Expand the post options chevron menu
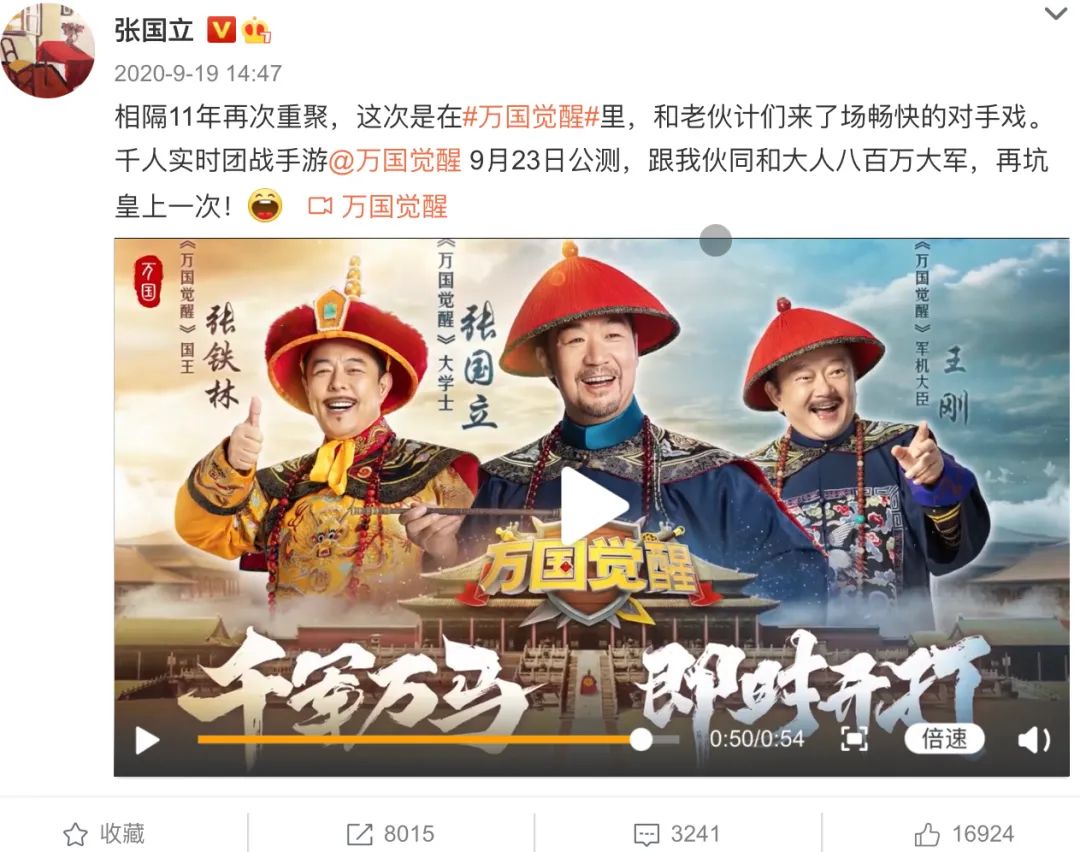The image size is (1080, 852). coord(1056,14)
